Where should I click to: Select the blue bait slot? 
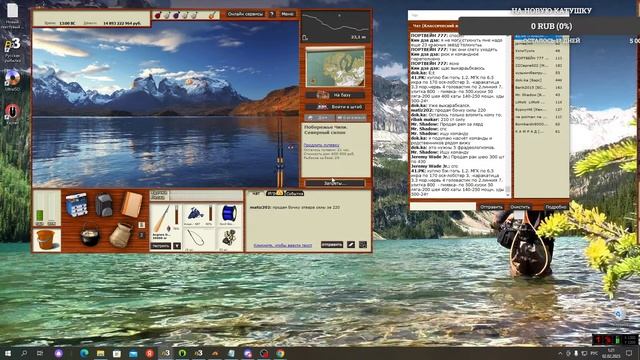[199, 215]
